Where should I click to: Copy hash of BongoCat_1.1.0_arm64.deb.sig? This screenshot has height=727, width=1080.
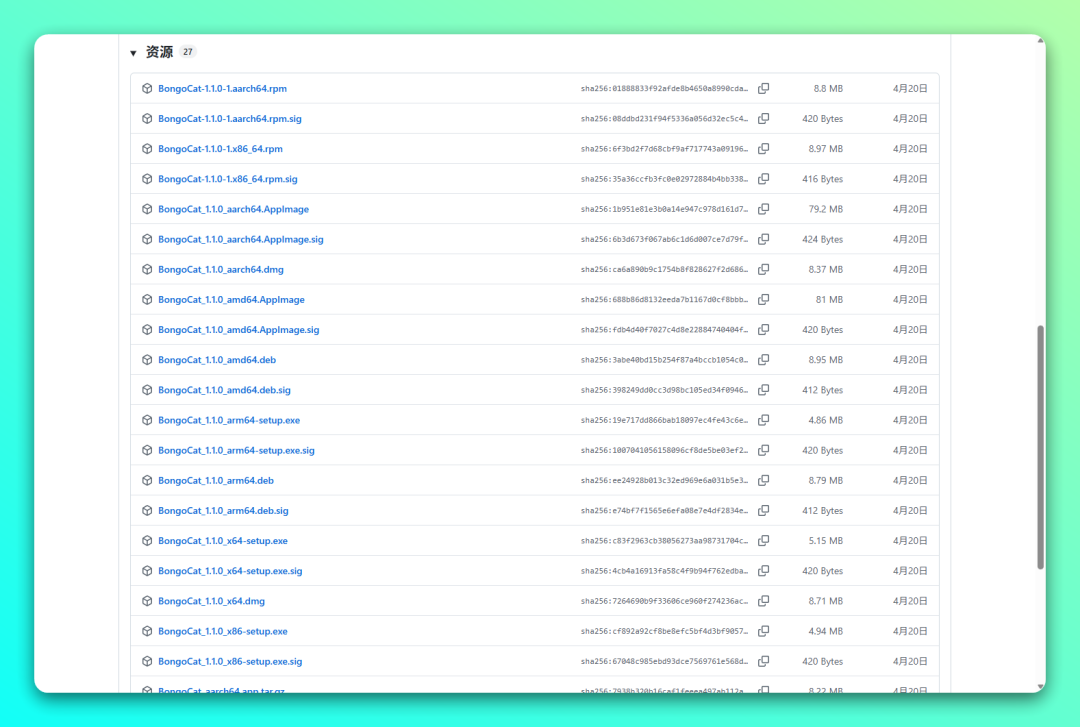763,511
